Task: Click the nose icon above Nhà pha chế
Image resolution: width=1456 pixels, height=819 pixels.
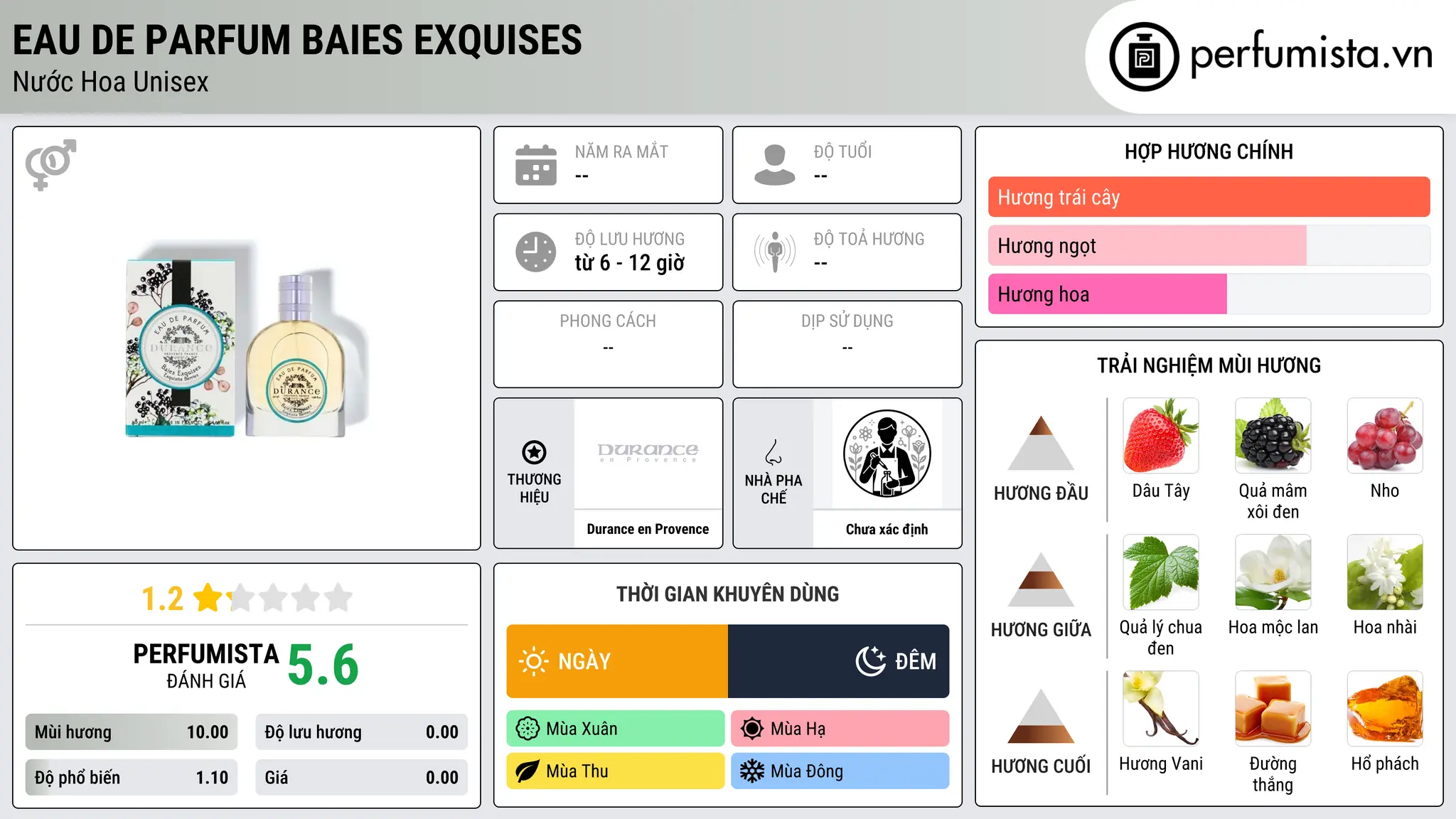Action: (773, 452)
